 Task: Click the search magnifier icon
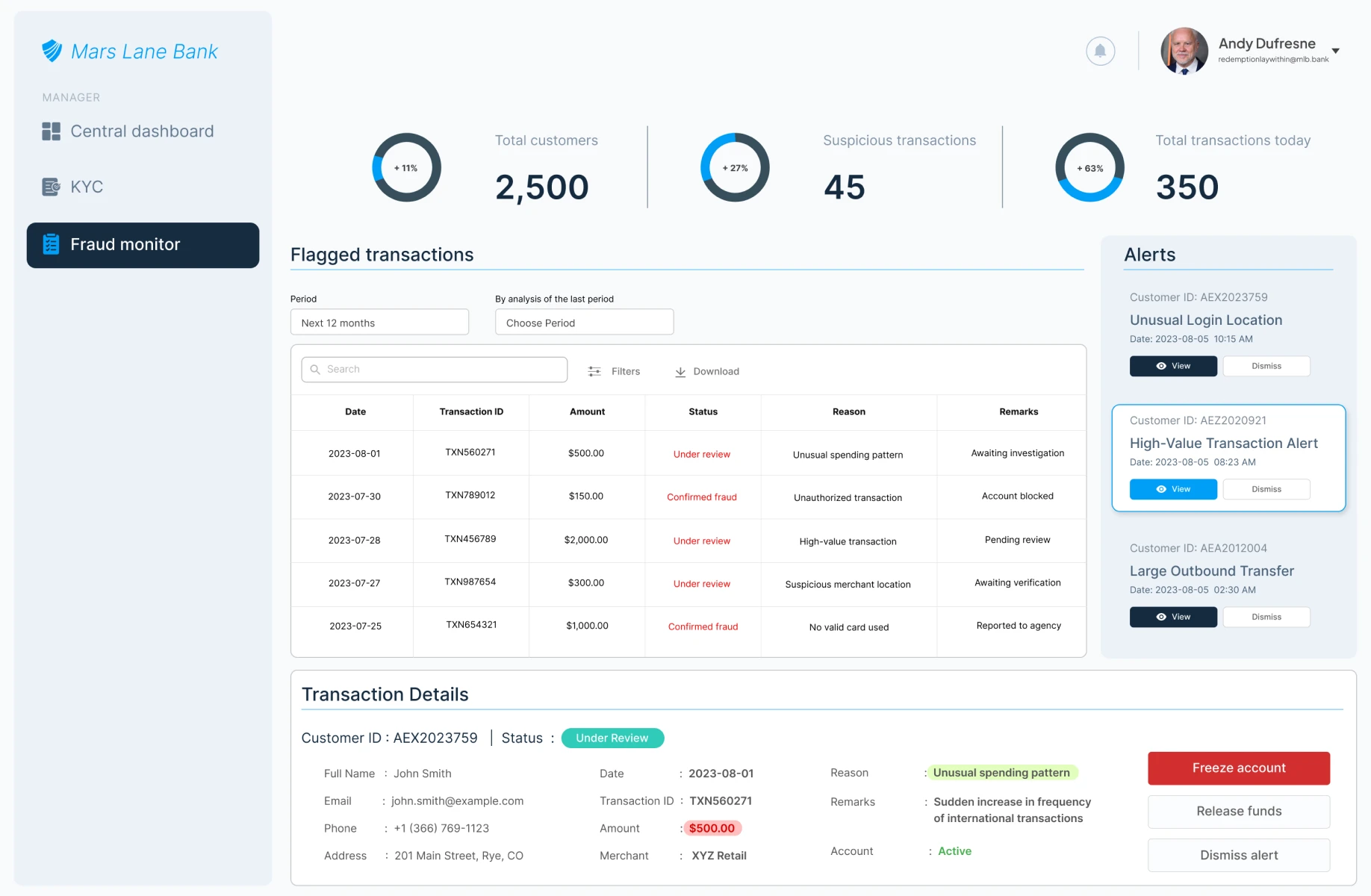point(315,370)
